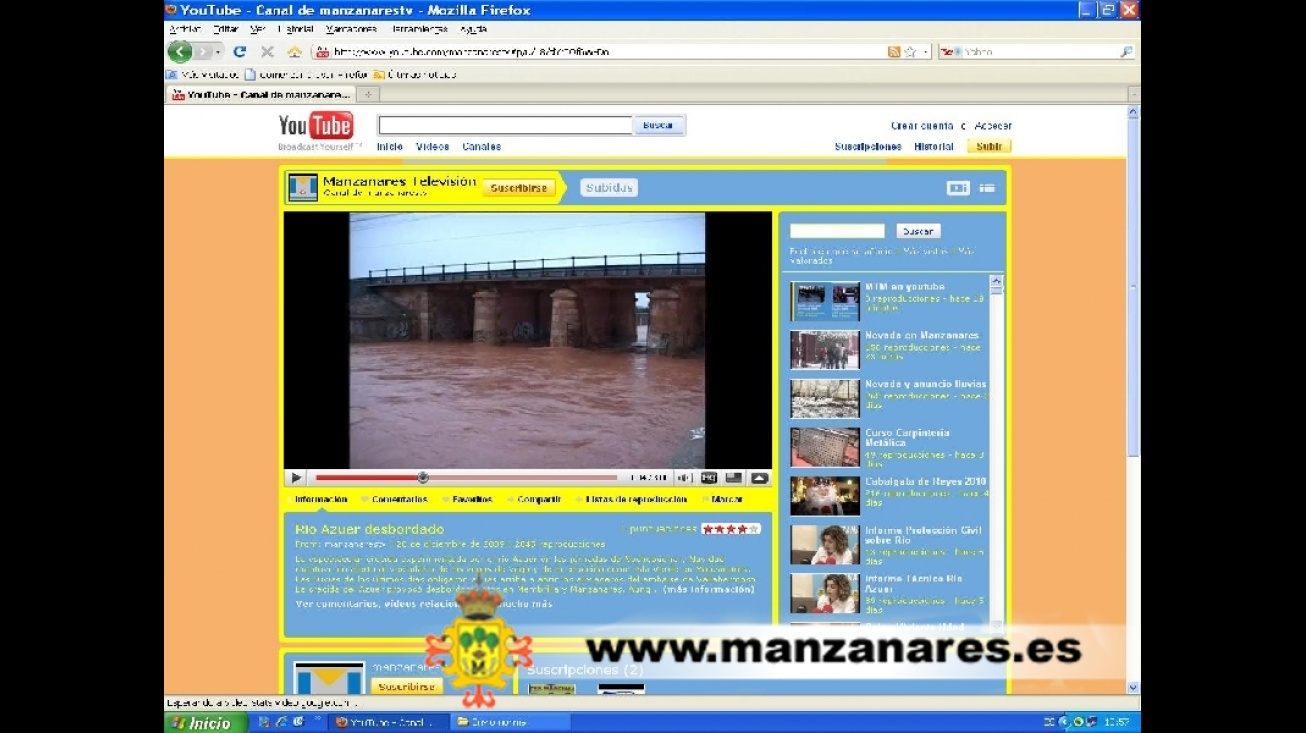Click the YouTube Buscar button
This screenshot has width=1306, height=733.
point(658,126)
